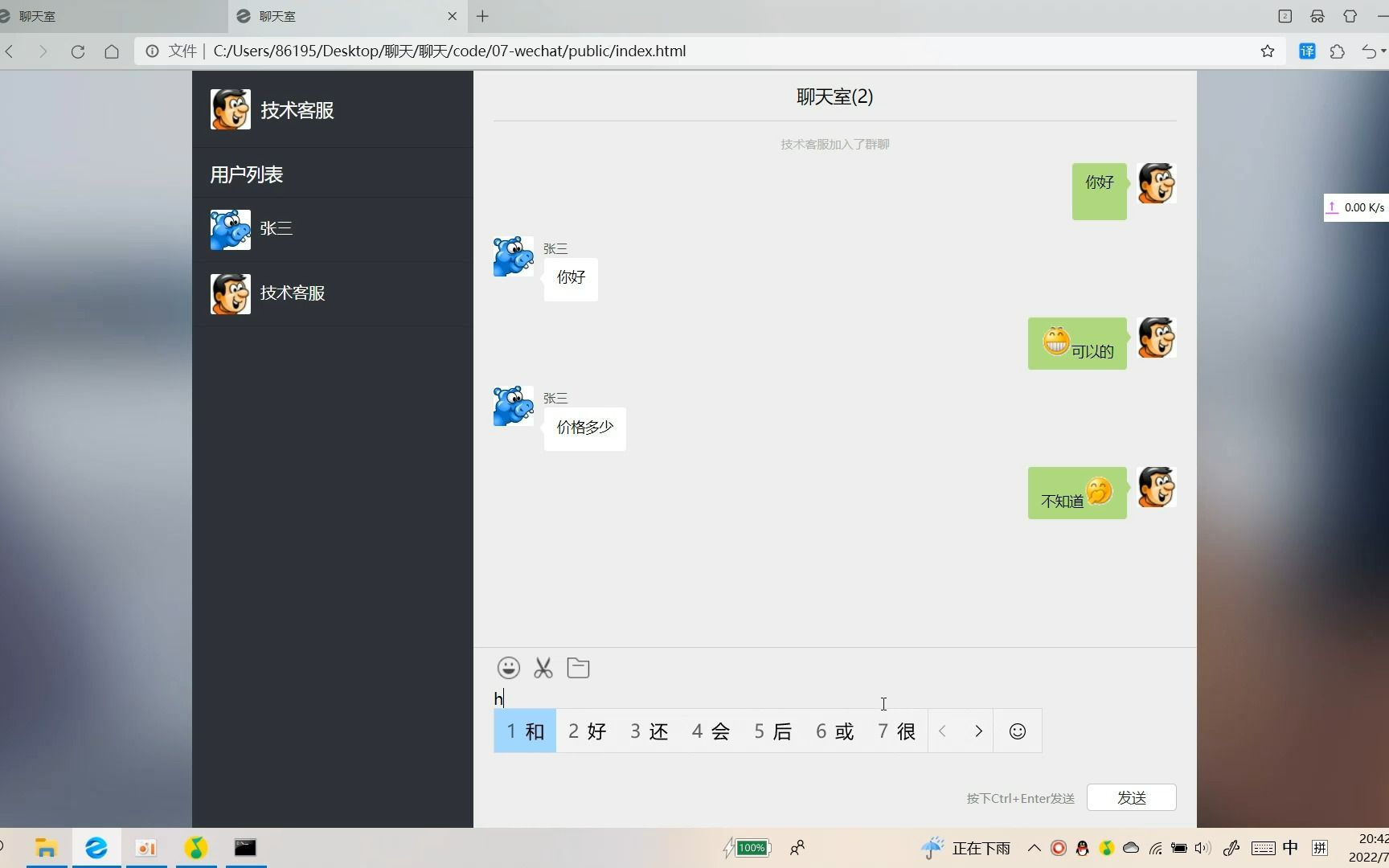Open the touch keyboard tray icon
This screenshot has width=1389, height=868.
tap(1263, 848)
